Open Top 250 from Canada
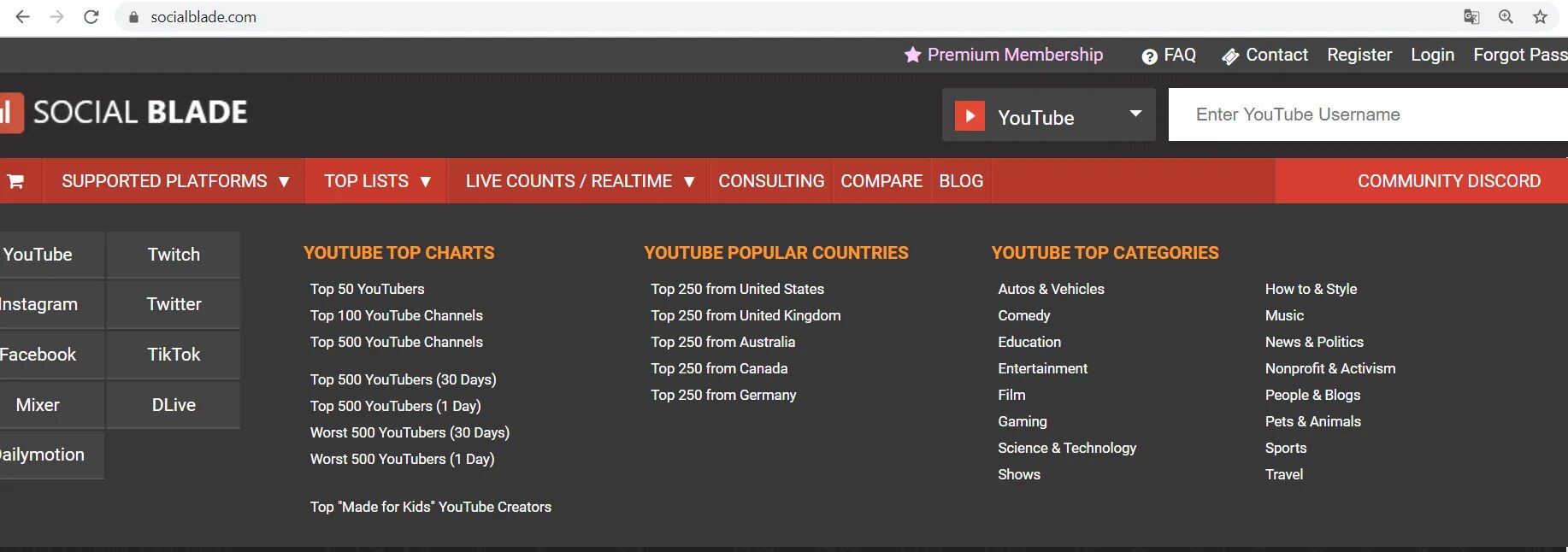 point(719,368)
